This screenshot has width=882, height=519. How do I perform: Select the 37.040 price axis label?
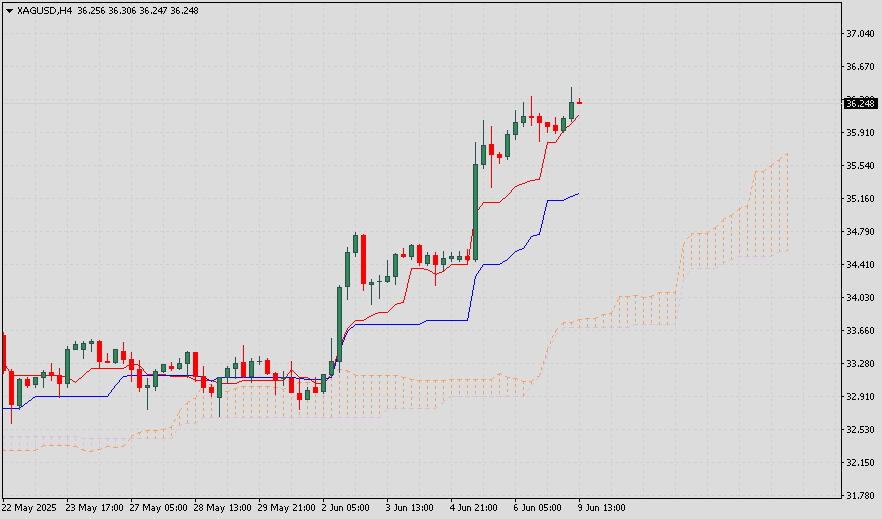[x=861, y=34]
